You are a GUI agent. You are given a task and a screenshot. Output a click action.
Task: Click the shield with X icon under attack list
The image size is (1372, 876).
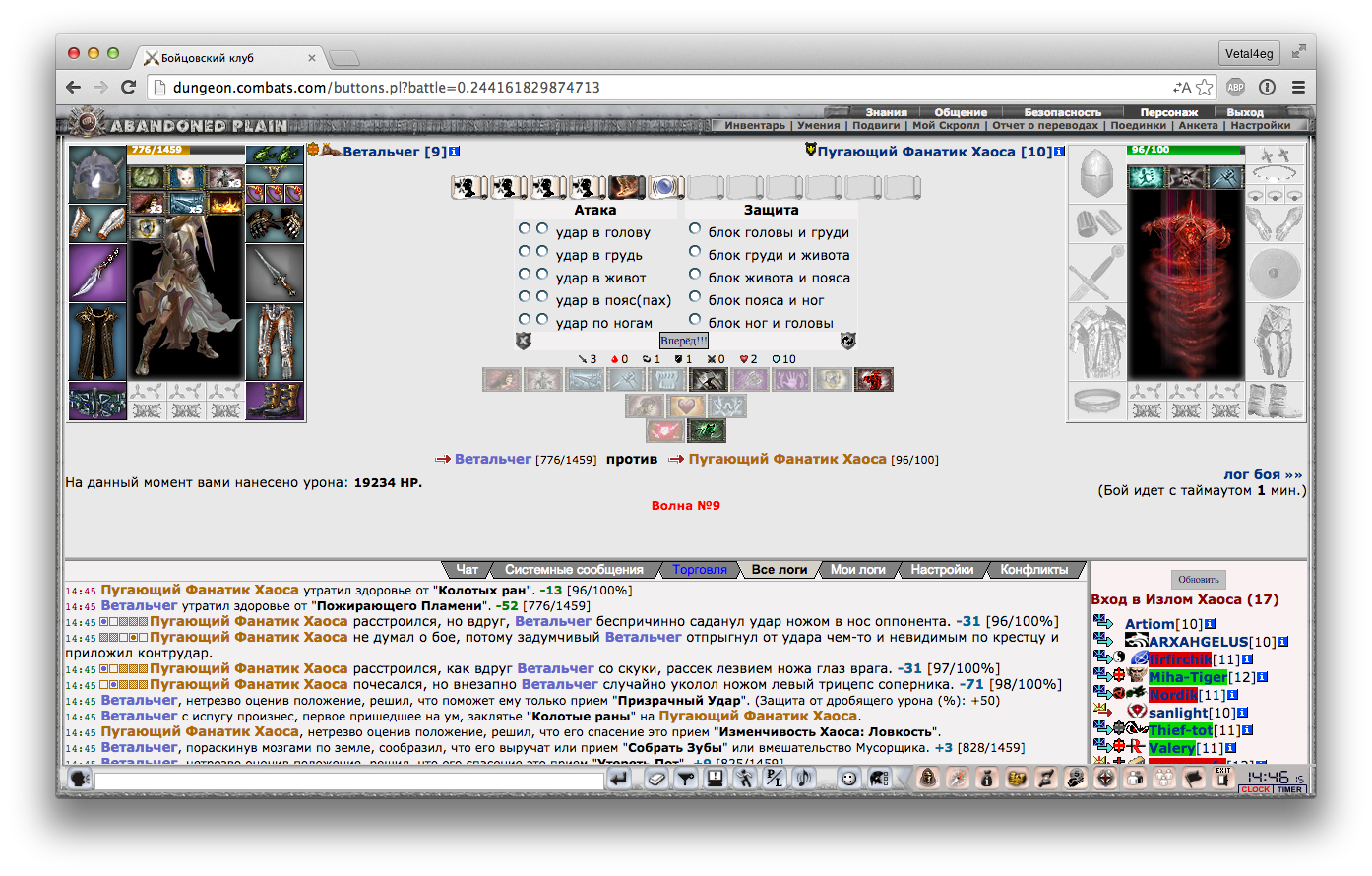(x=523, y=341)
